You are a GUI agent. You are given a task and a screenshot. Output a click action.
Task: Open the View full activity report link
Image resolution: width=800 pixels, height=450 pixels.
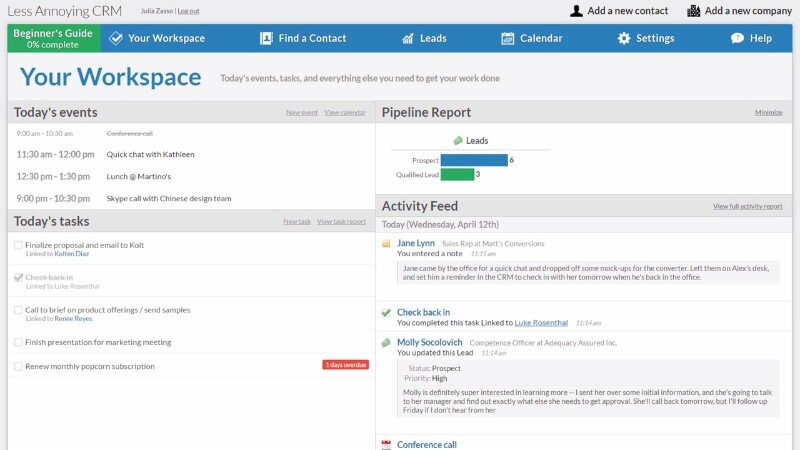[x=747, y=206]
